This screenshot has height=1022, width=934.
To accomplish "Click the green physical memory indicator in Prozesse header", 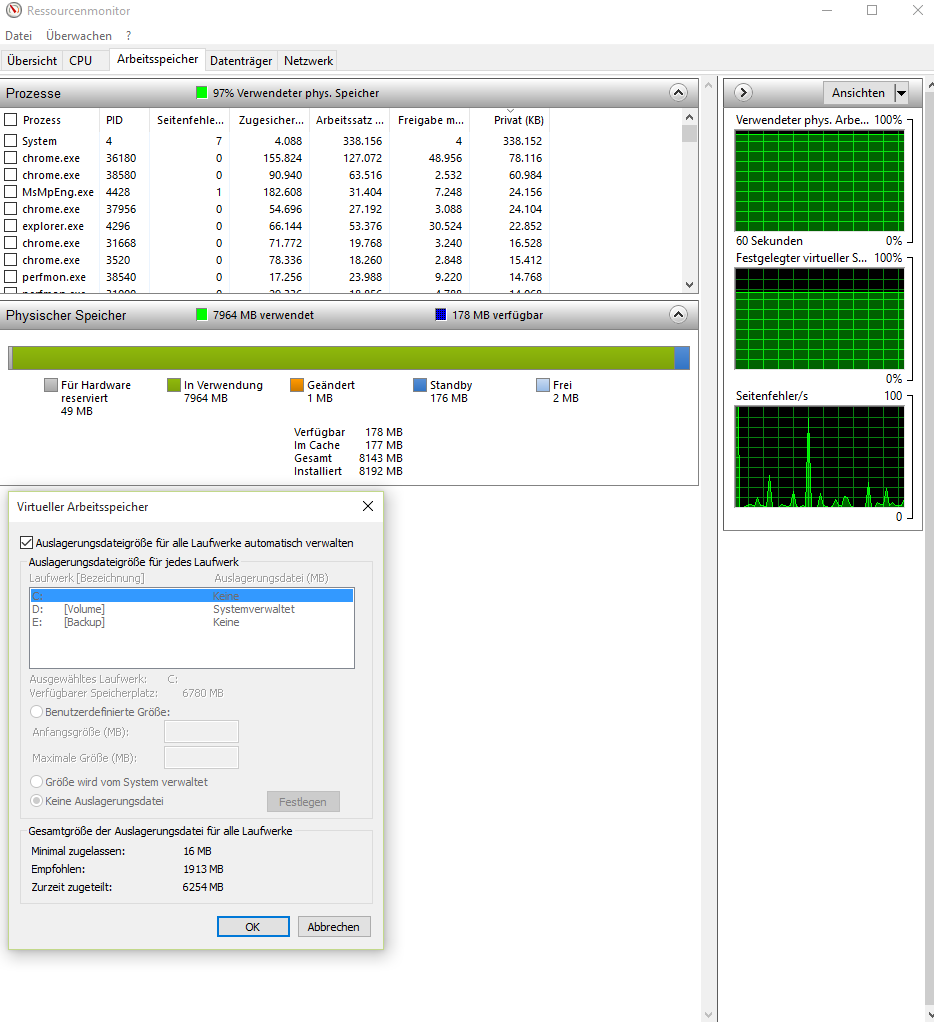I will coord(201,93).
